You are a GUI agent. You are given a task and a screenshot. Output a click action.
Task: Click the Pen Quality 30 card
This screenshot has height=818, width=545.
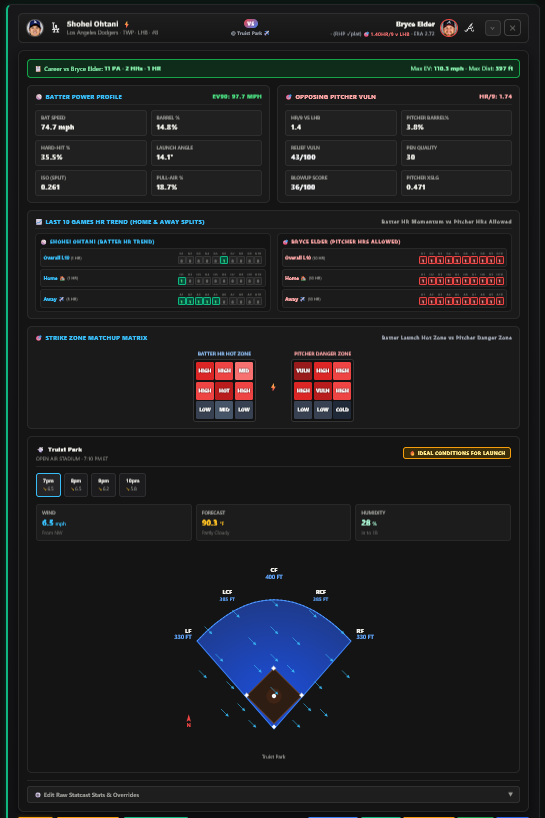pyautogui.click(x=456, y=153)
